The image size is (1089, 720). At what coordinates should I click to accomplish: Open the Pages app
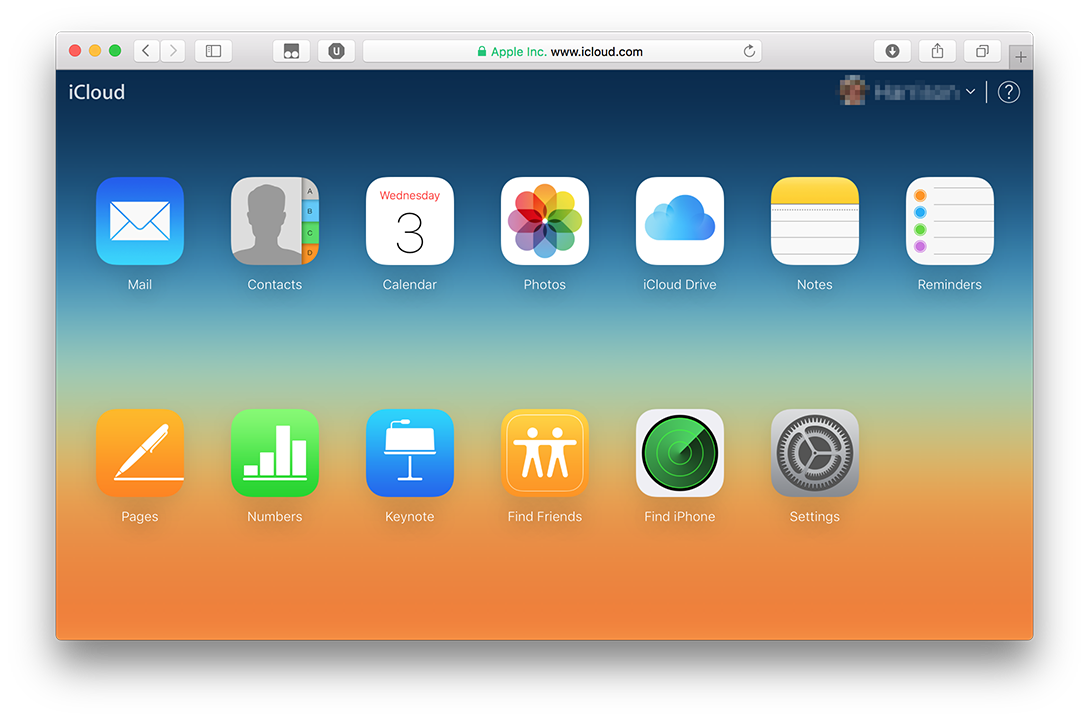coord(140,453)
